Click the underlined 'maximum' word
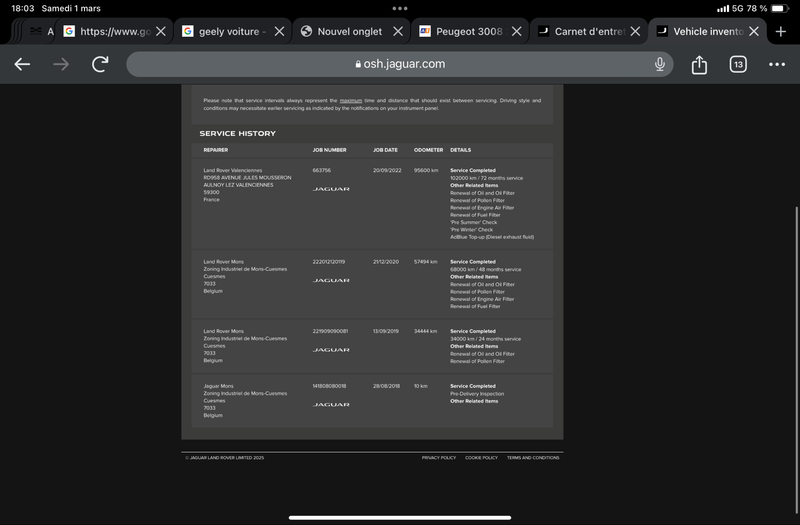Viewport: 800px width, 525px height. coord(351,101)
